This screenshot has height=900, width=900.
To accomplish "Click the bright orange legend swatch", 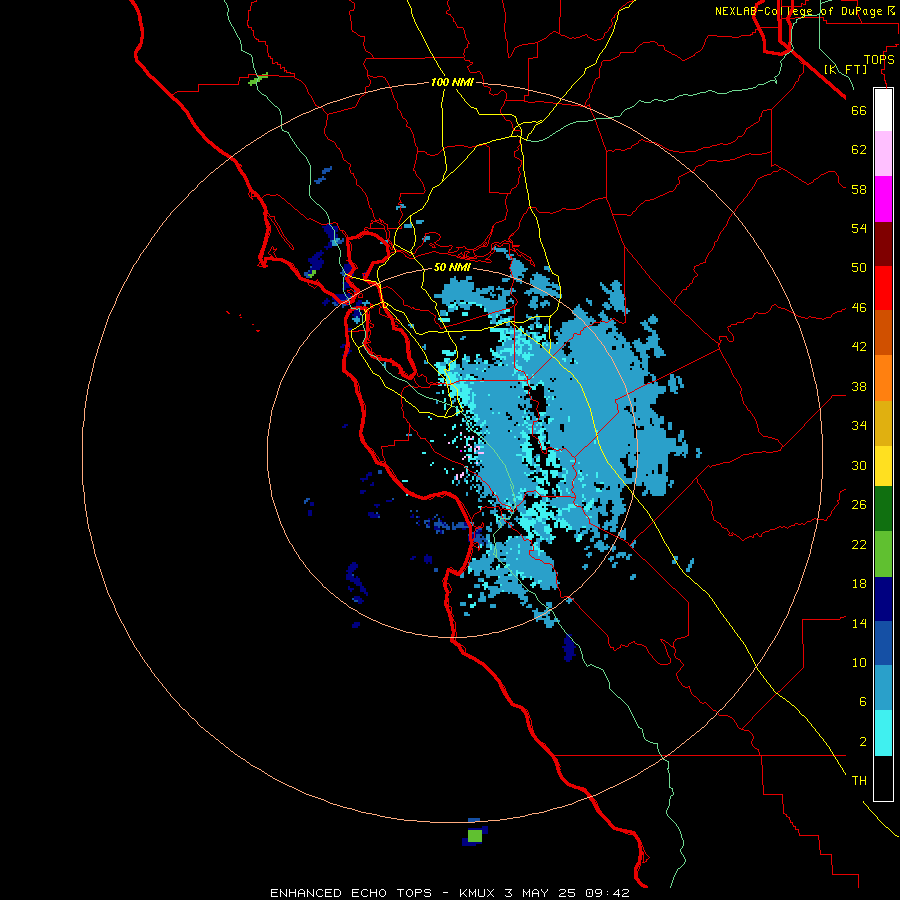I will pyautogui.click(x=883, y=378).
